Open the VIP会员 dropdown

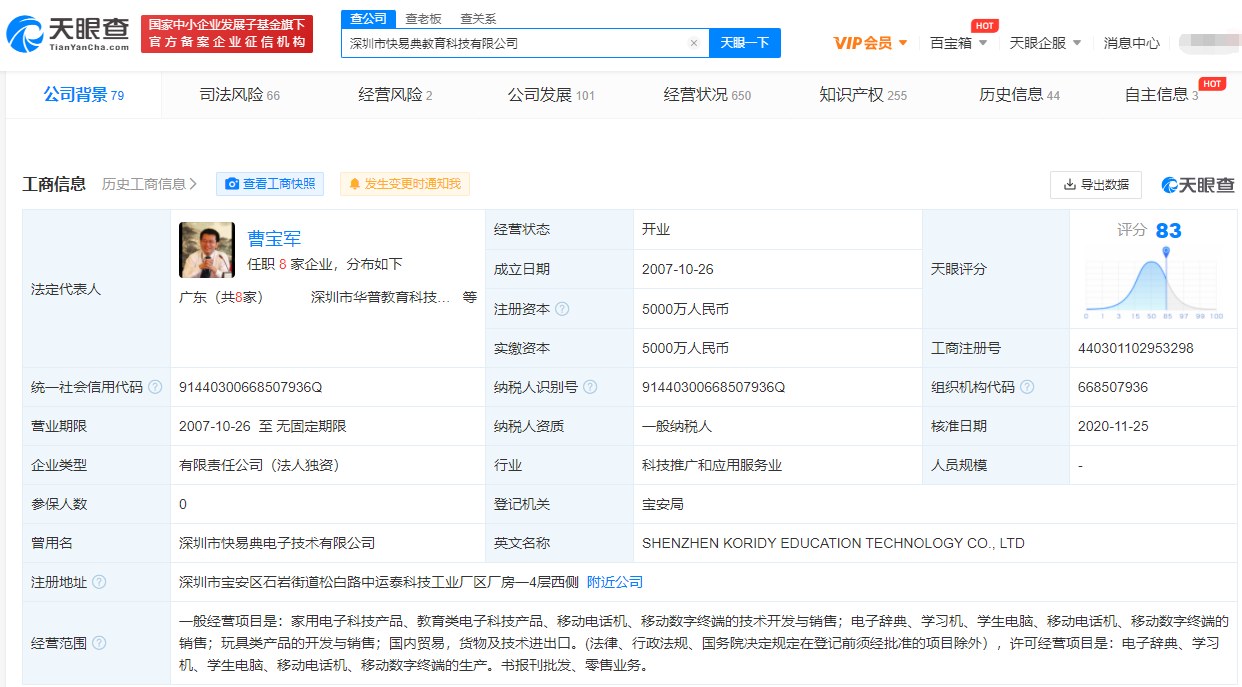pos(870,43)
